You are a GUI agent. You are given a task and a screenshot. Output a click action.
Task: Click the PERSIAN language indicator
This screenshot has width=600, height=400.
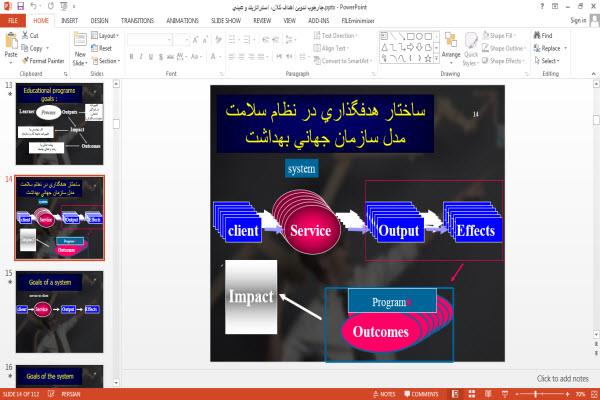pos(71,394)
